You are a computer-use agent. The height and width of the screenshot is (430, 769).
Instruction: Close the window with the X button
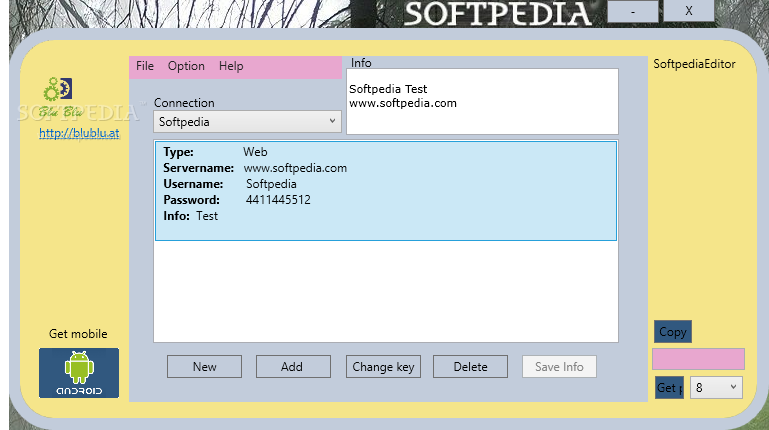689,11
